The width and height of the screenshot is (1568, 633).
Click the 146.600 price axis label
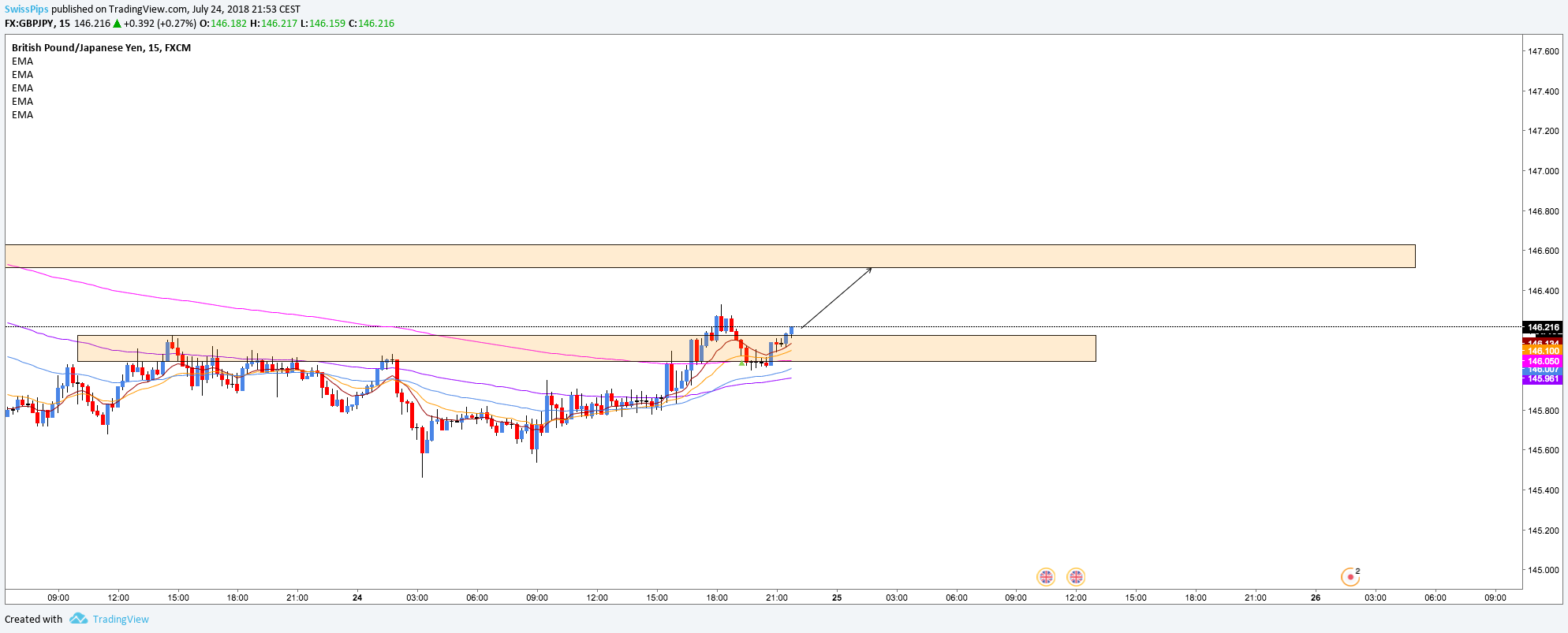[1544, 251]
